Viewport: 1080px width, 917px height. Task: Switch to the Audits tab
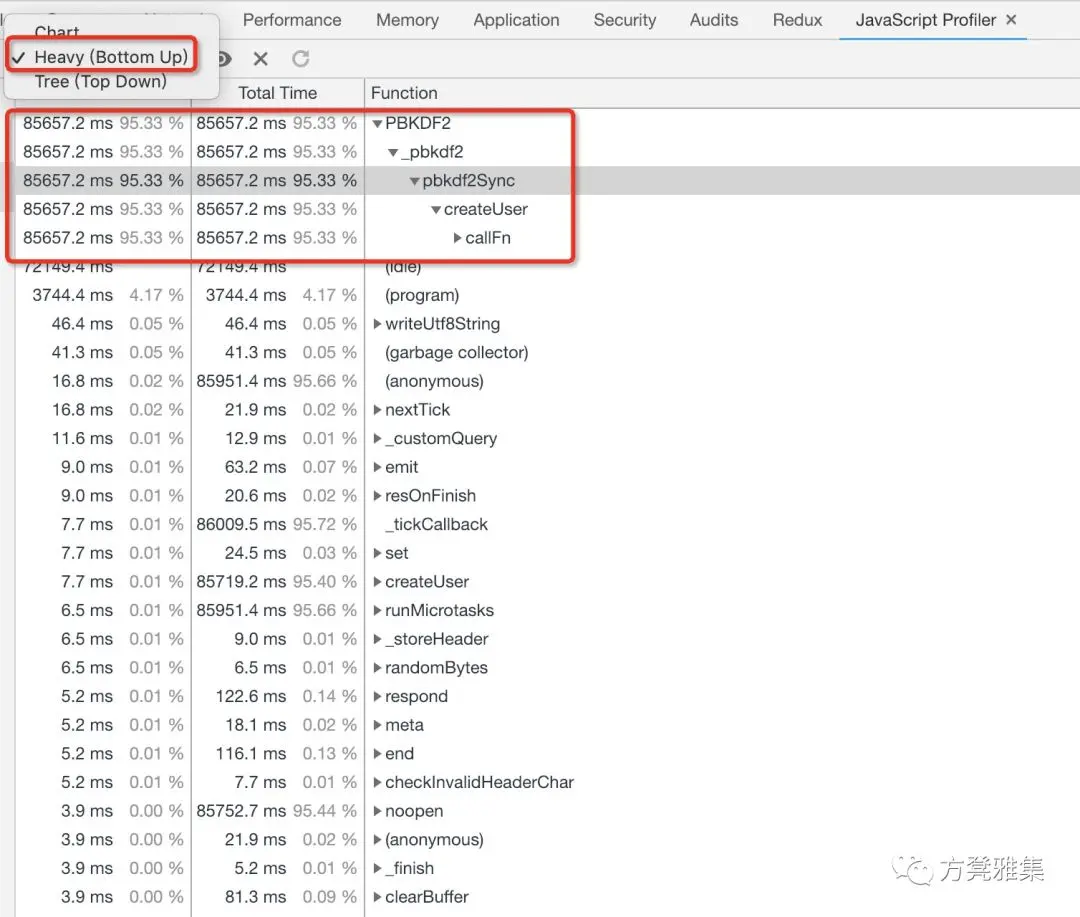click(x=714, y=20)
